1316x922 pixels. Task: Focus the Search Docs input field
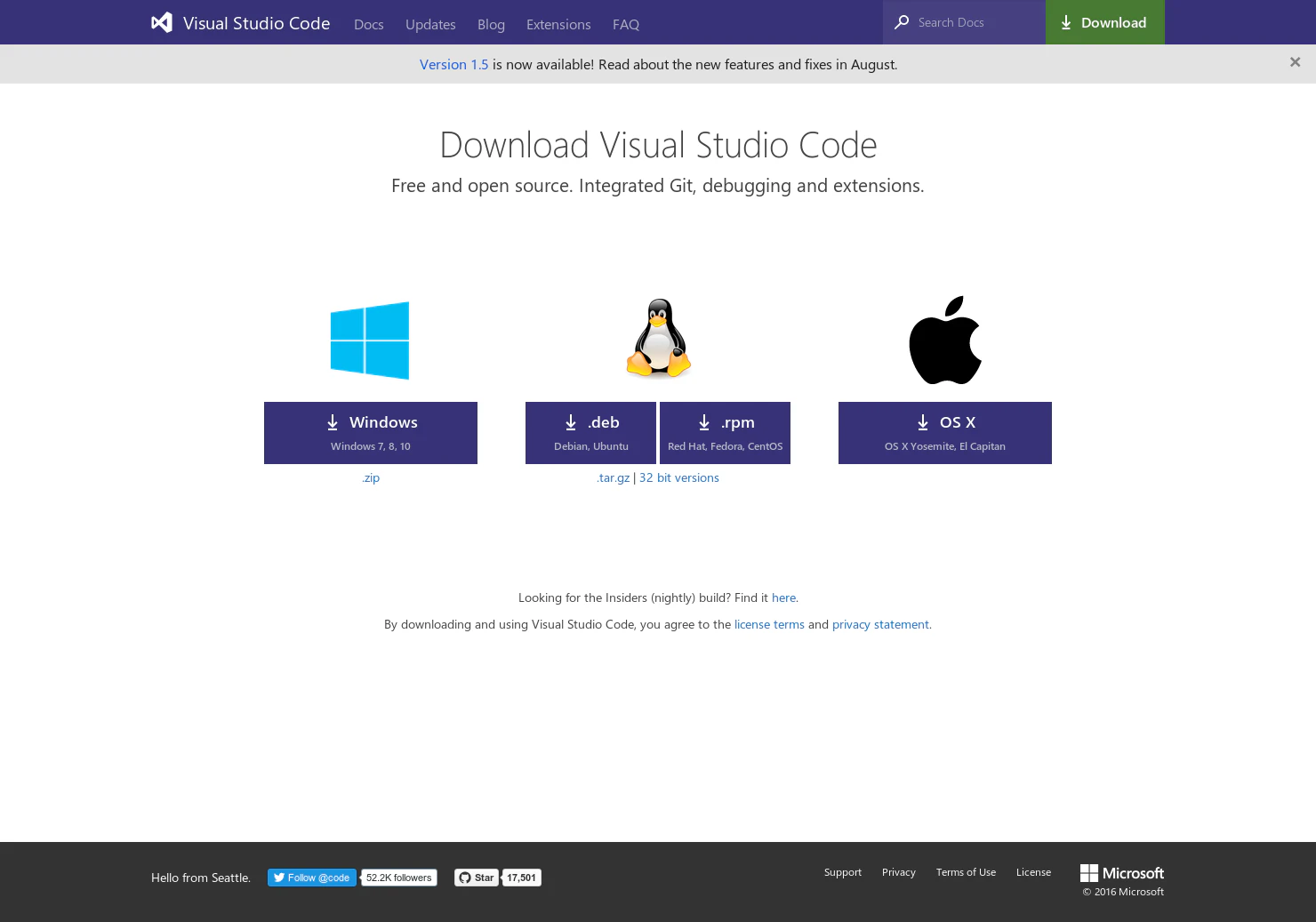coord(964,22)
